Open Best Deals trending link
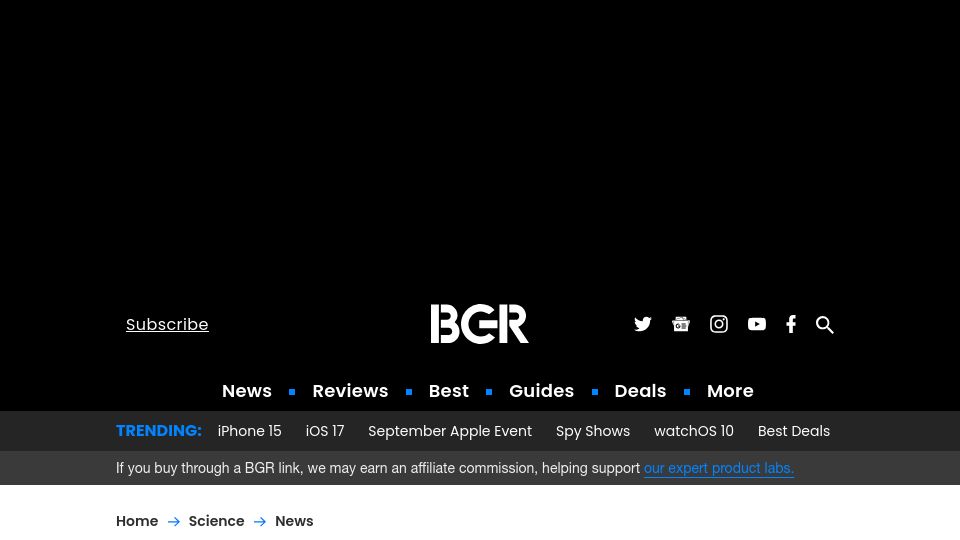The width and height of the screenshot is (960, 540). [x=794, y=431]
